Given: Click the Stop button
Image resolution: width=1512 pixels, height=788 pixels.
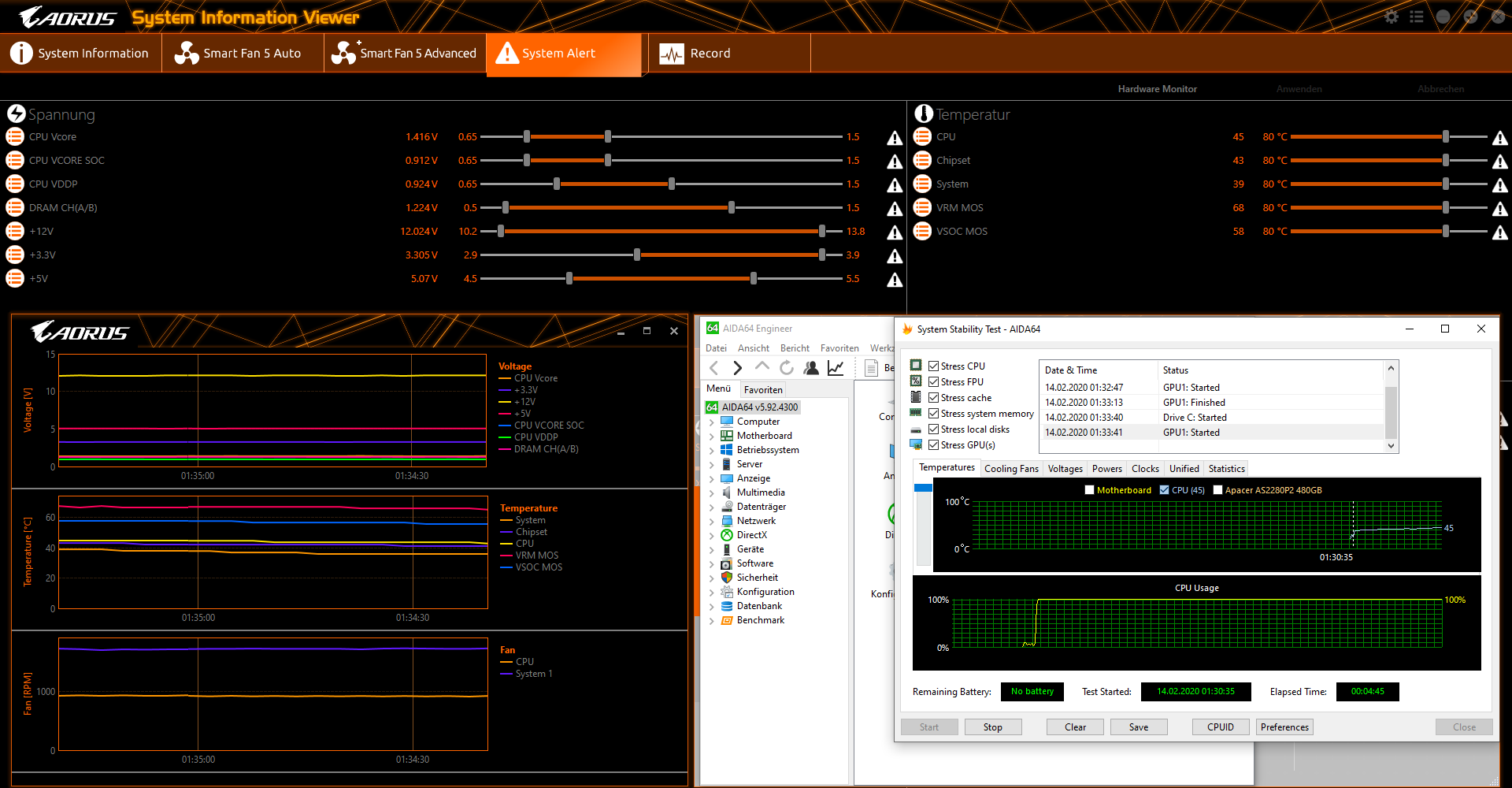Looking at the screenshot, I should (992, 727).
